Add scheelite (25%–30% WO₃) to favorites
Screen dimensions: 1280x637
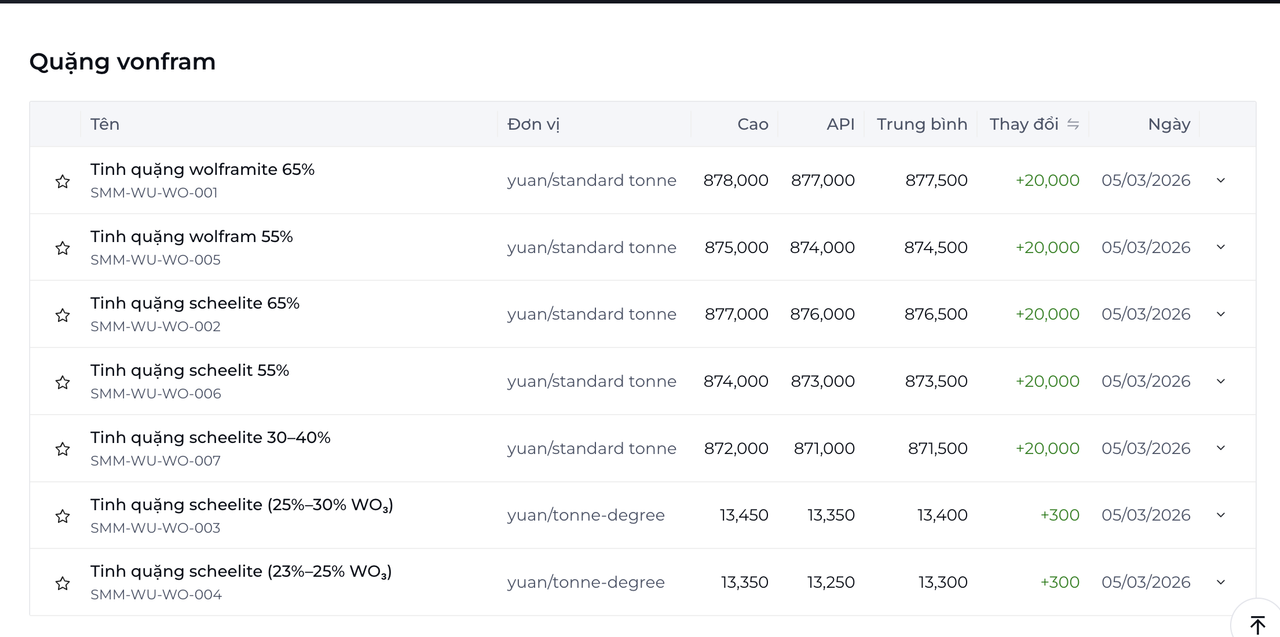click(x=62, y=516)
